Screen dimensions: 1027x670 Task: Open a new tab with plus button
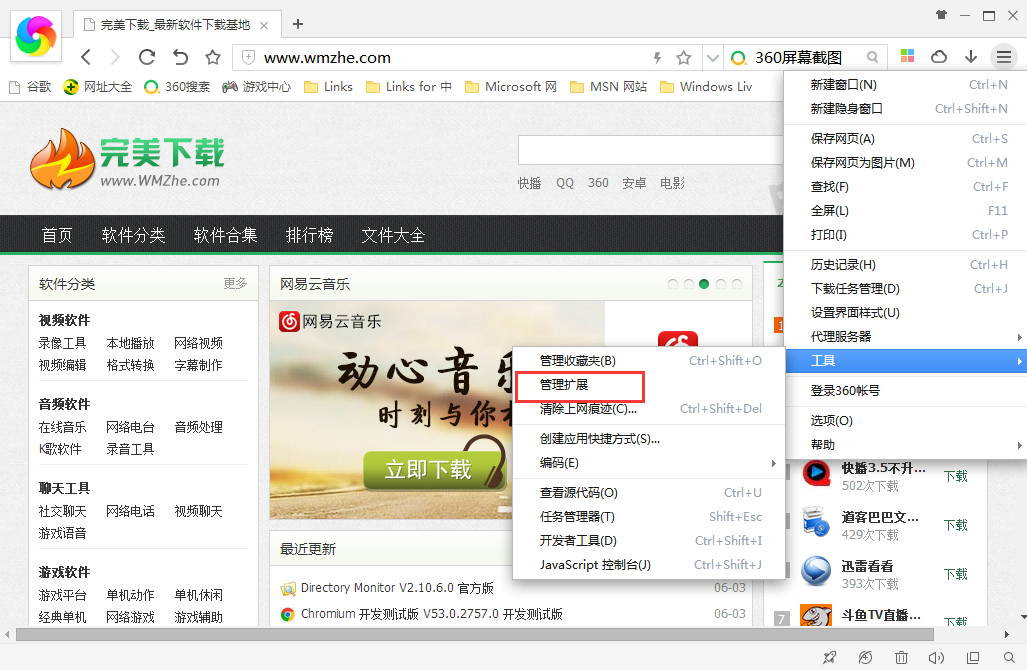pyautogui.click(x=297, y=24)
